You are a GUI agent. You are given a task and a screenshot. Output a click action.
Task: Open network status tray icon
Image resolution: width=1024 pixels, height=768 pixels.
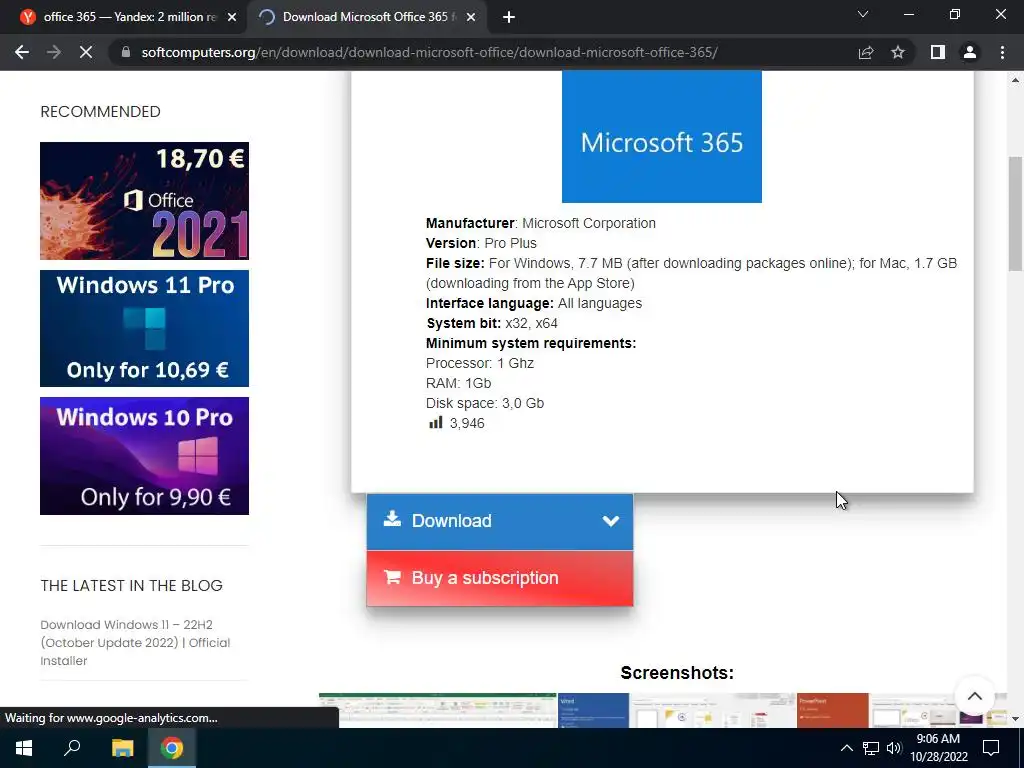871,748
